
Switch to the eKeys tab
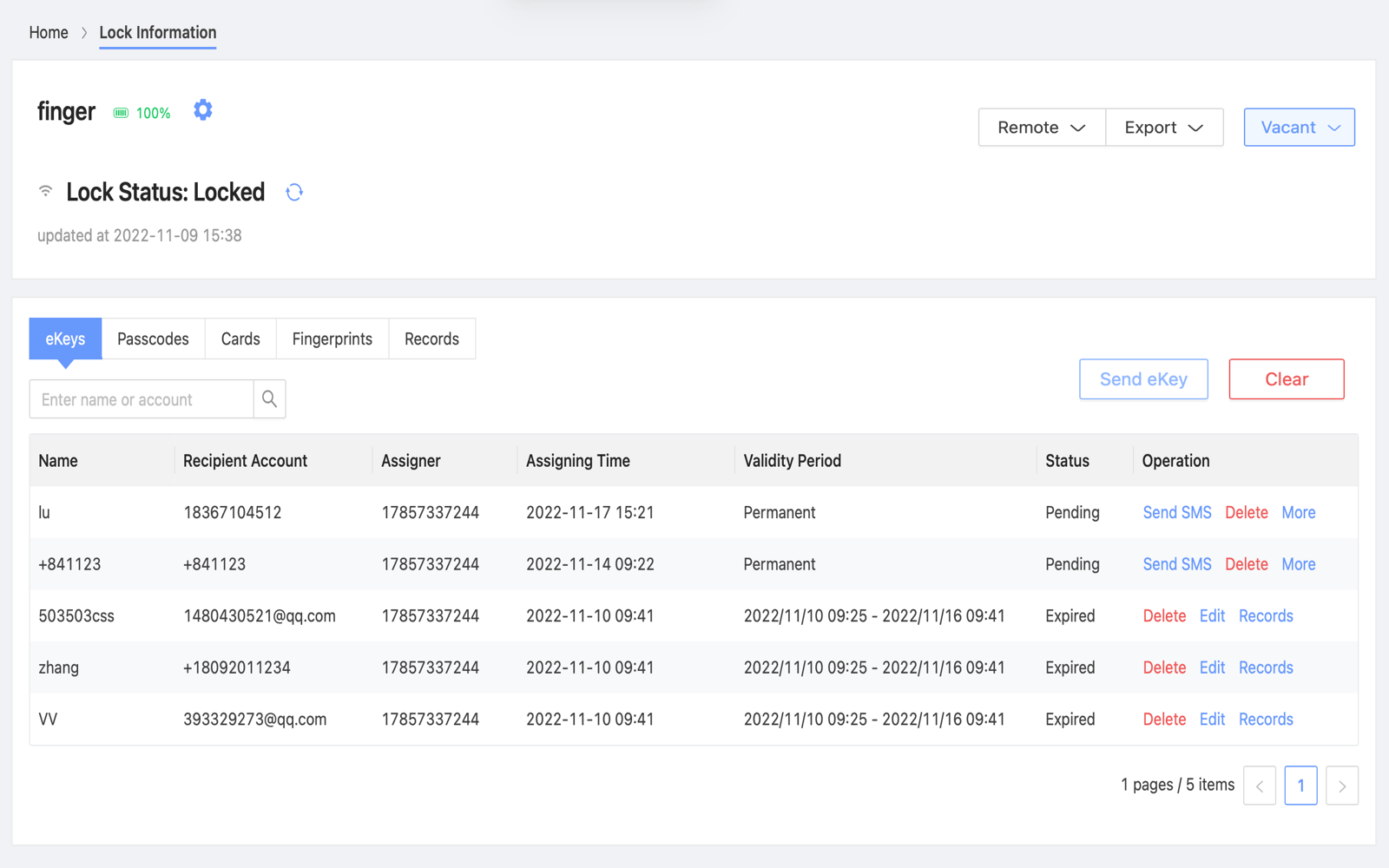65,339
